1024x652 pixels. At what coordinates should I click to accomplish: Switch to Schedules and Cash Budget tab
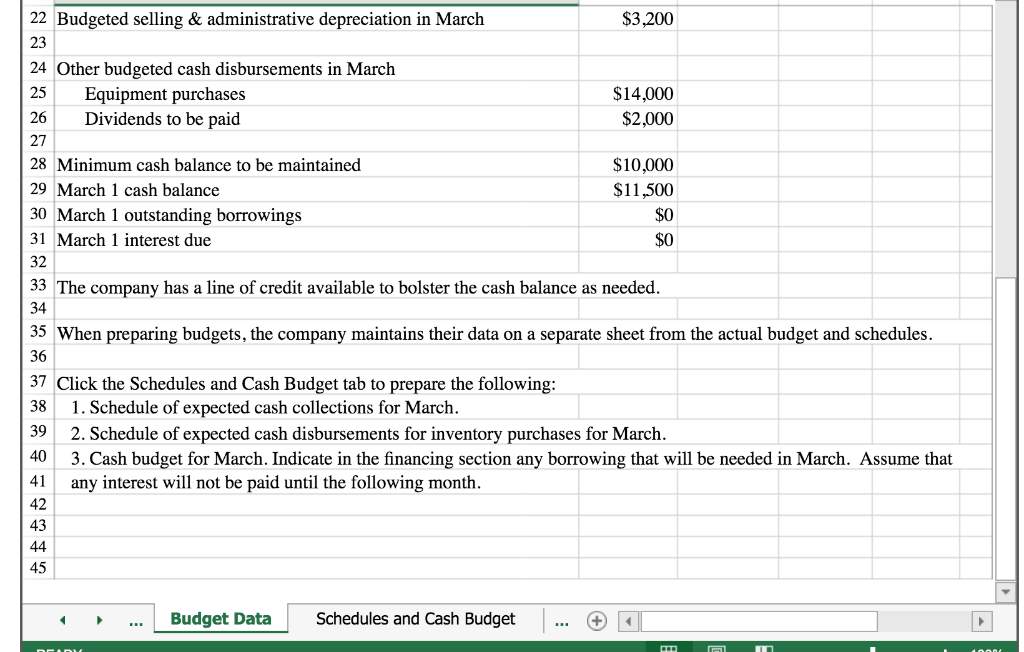point(414,619)
